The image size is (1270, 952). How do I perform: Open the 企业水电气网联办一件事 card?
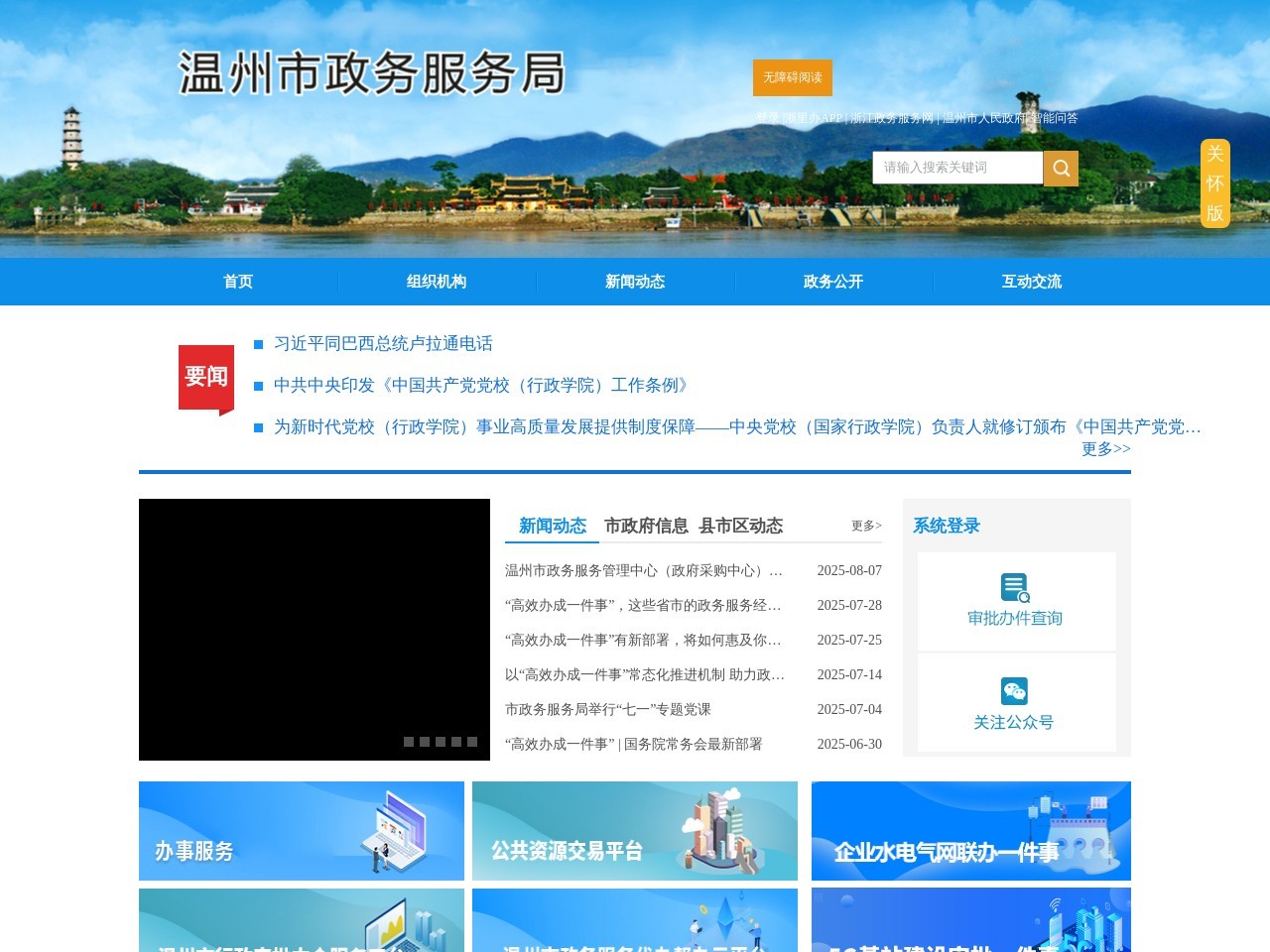[970, 831]
